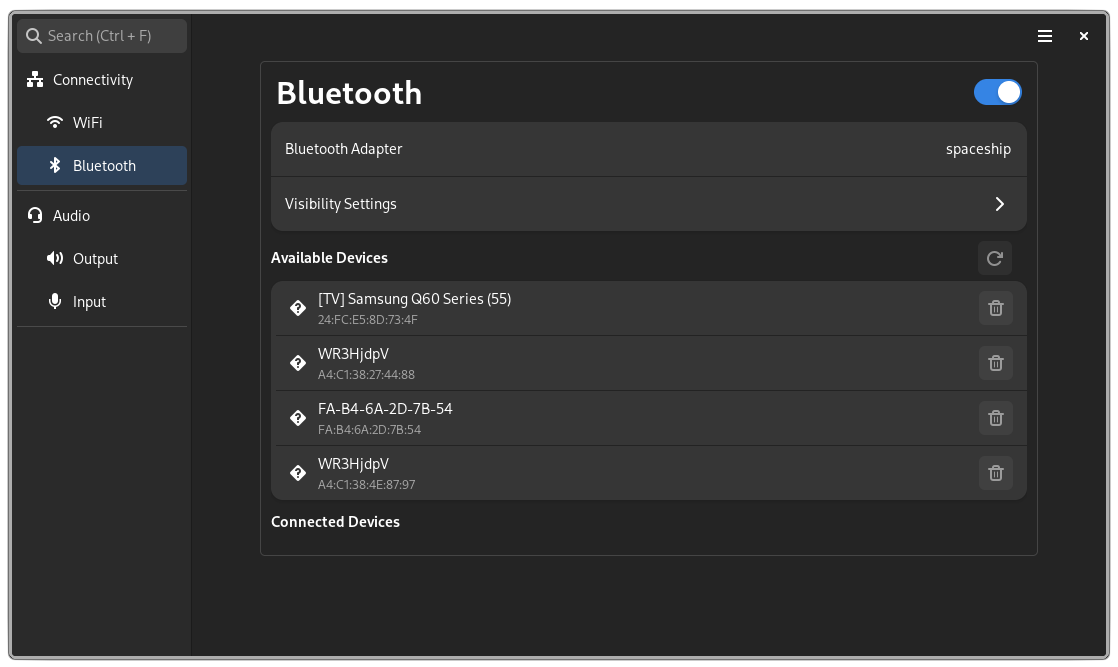The height and width of the screenshot is (667, 1118).
Task: Open the Connectivity category
Action: [x=92, y=80]
